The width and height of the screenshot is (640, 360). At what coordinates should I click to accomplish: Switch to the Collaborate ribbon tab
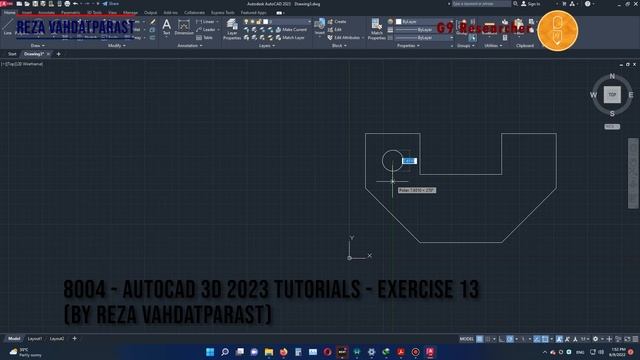(x=194, y=13)
